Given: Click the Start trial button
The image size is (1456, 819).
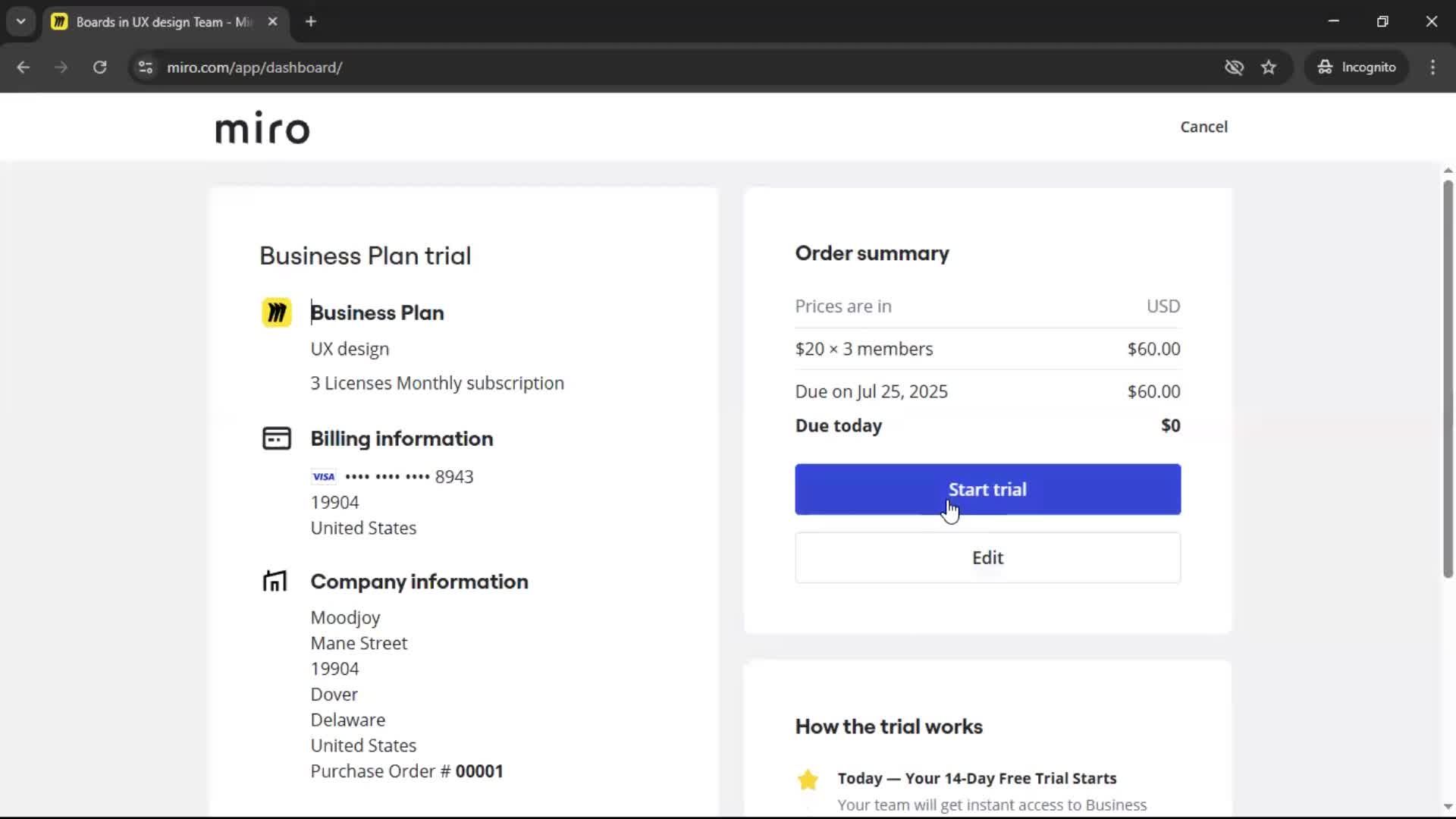Looking at the screenshot, I should pyautogui.click(x=987, y=489).
